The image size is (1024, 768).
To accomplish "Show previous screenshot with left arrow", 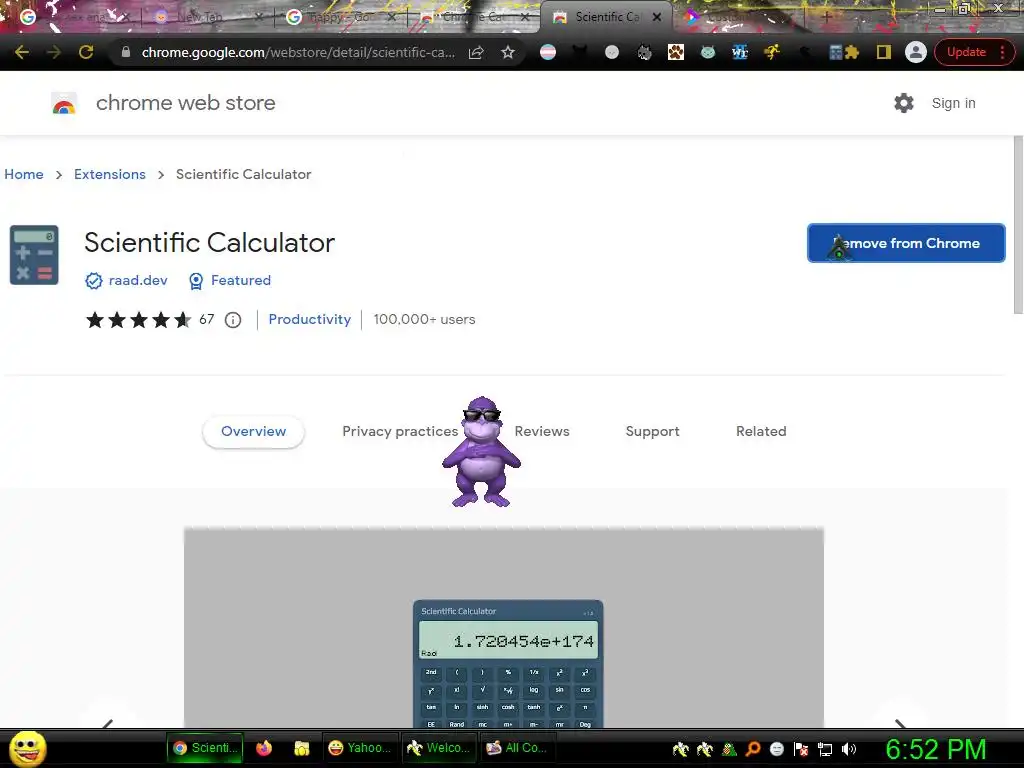I will [x=108, y=722].
